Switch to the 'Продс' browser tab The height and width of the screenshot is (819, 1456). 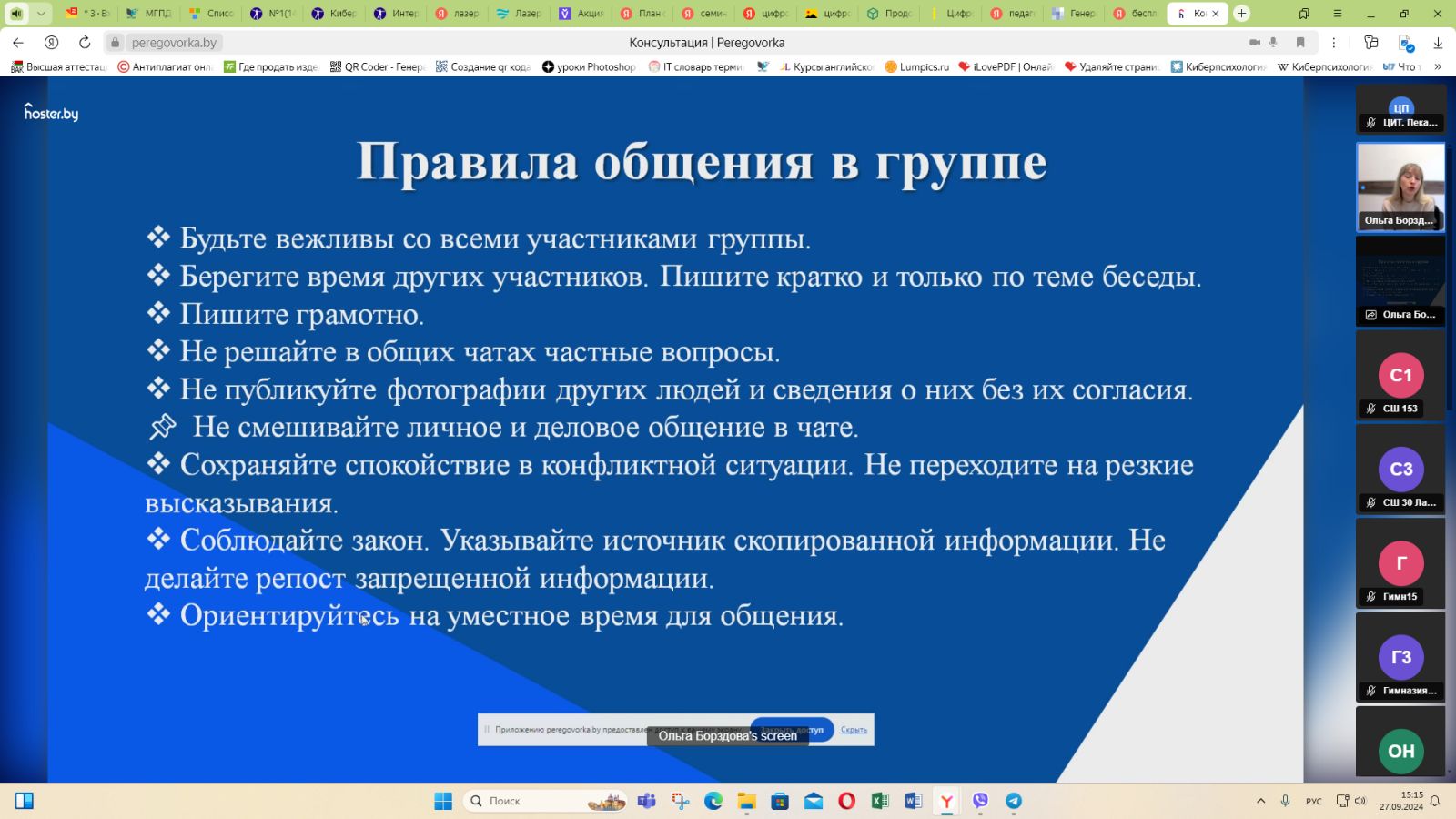click(x=890, y=14)
